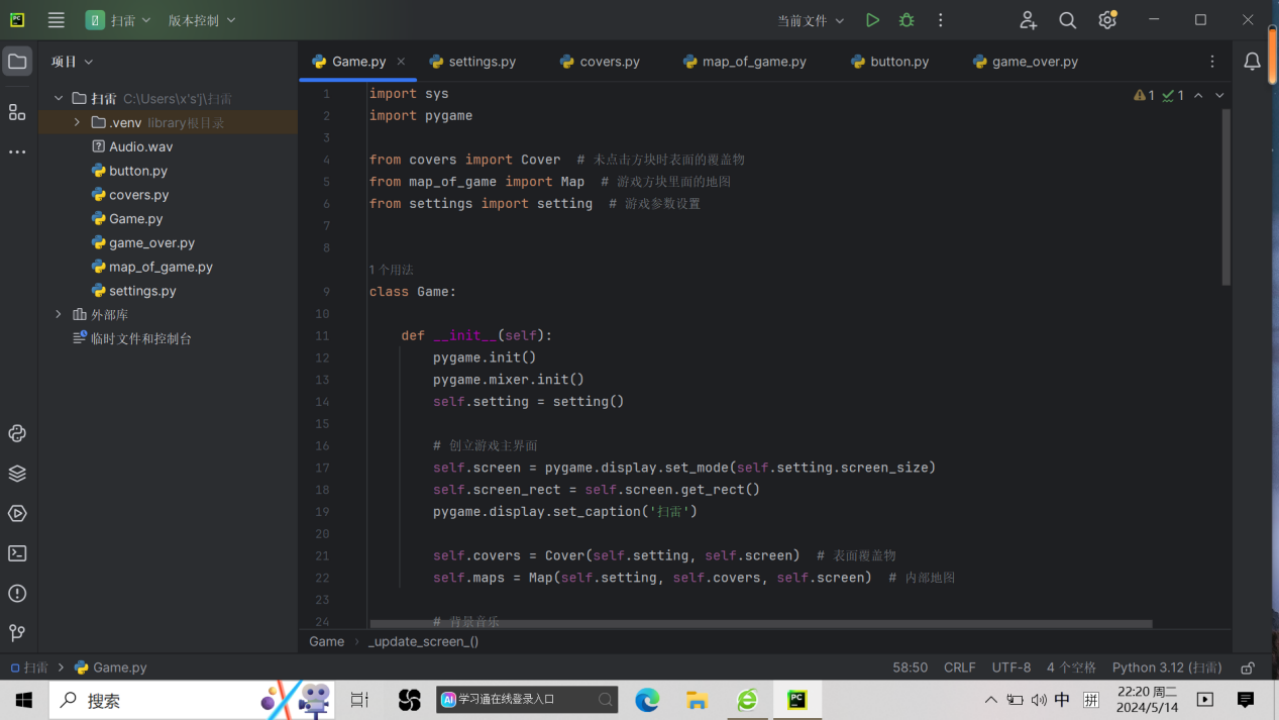This screenshot has width=1279, height=720.
Task: Open the Git version control tool window
Action: point(17,633)
